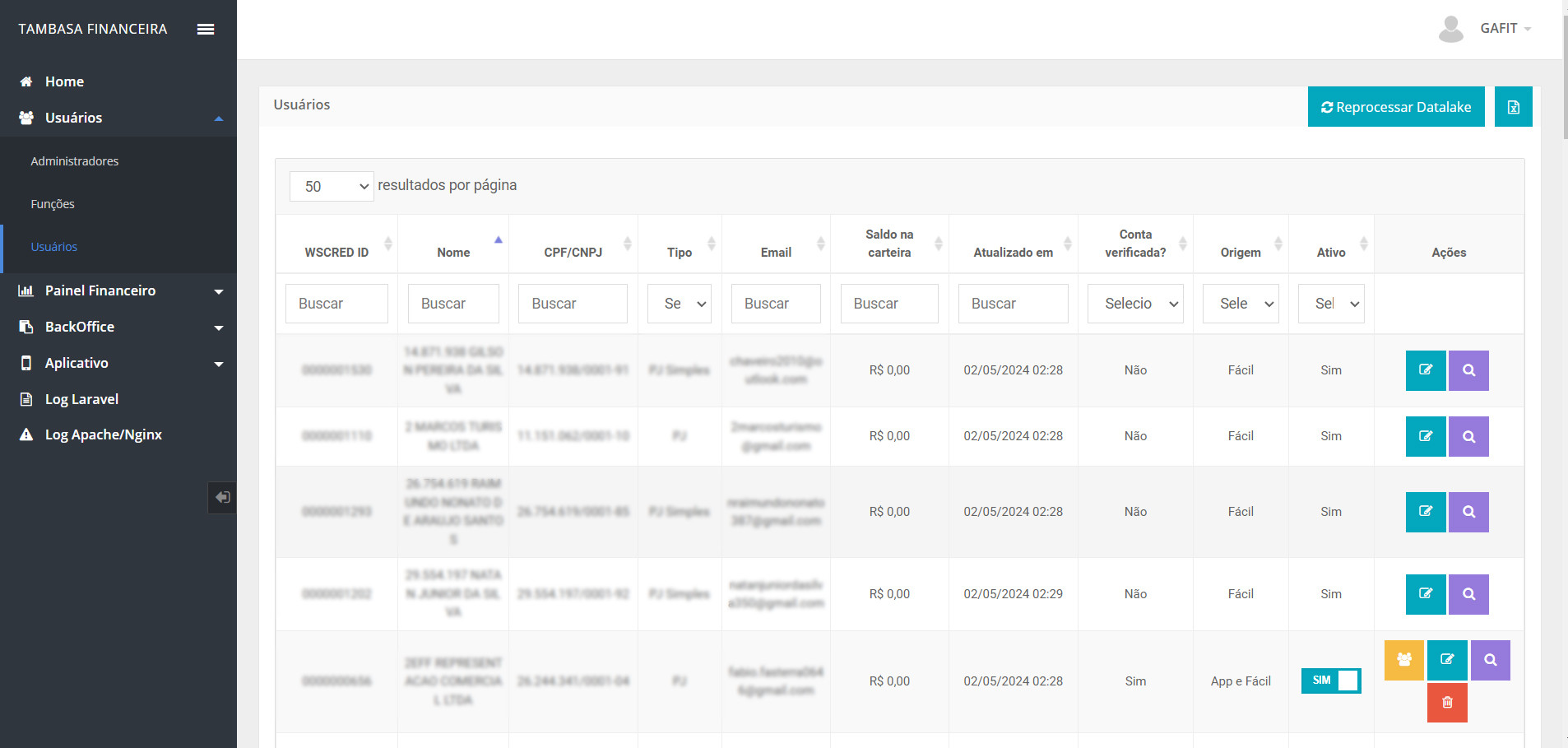Click the sidebar collapse arrow icon
1568x748 pixels.
[222, 498]
